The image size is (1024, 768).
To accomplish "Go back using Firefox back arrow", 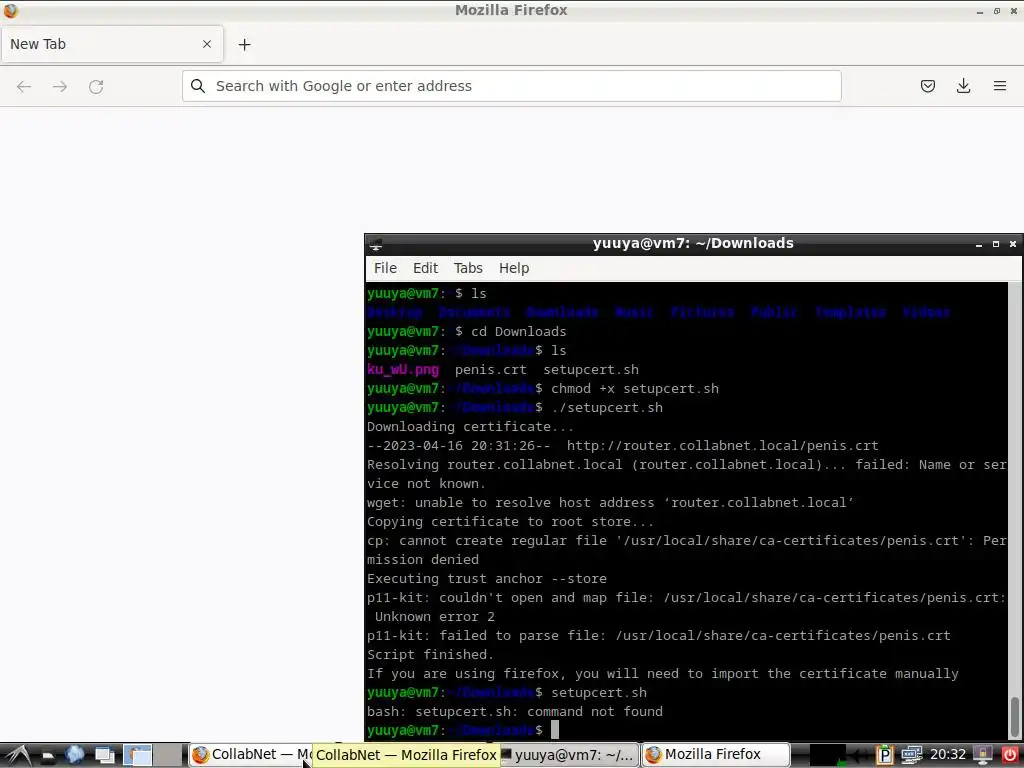I will pyautogui.click(x=24, y=86).
